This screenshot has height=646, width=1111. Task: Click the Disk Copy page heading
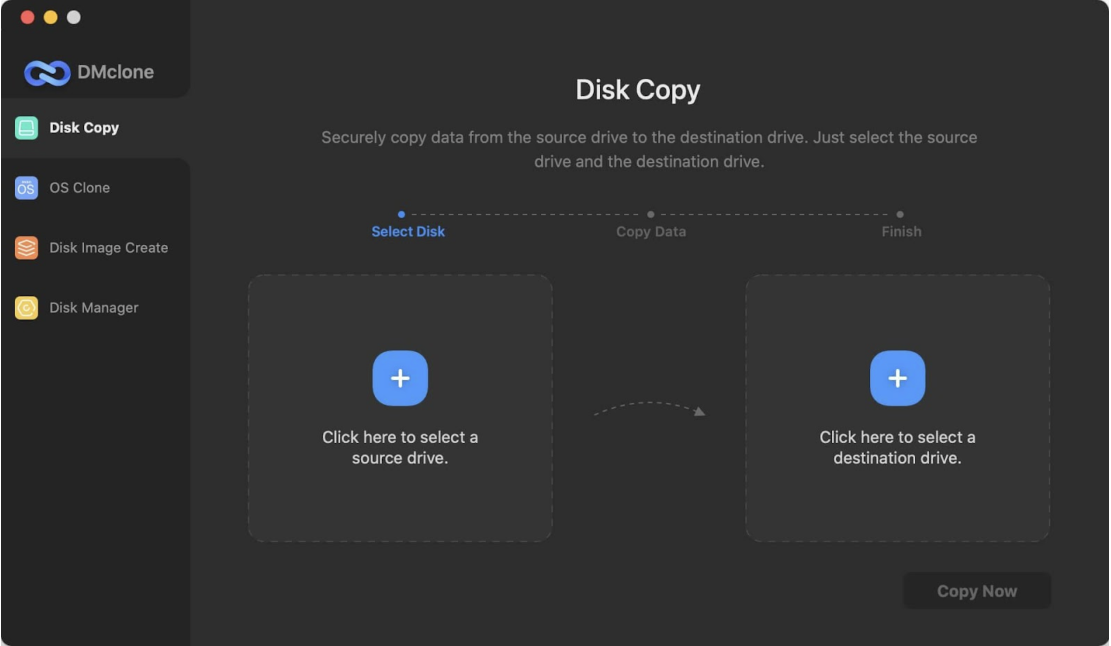(x=638, y=90)
